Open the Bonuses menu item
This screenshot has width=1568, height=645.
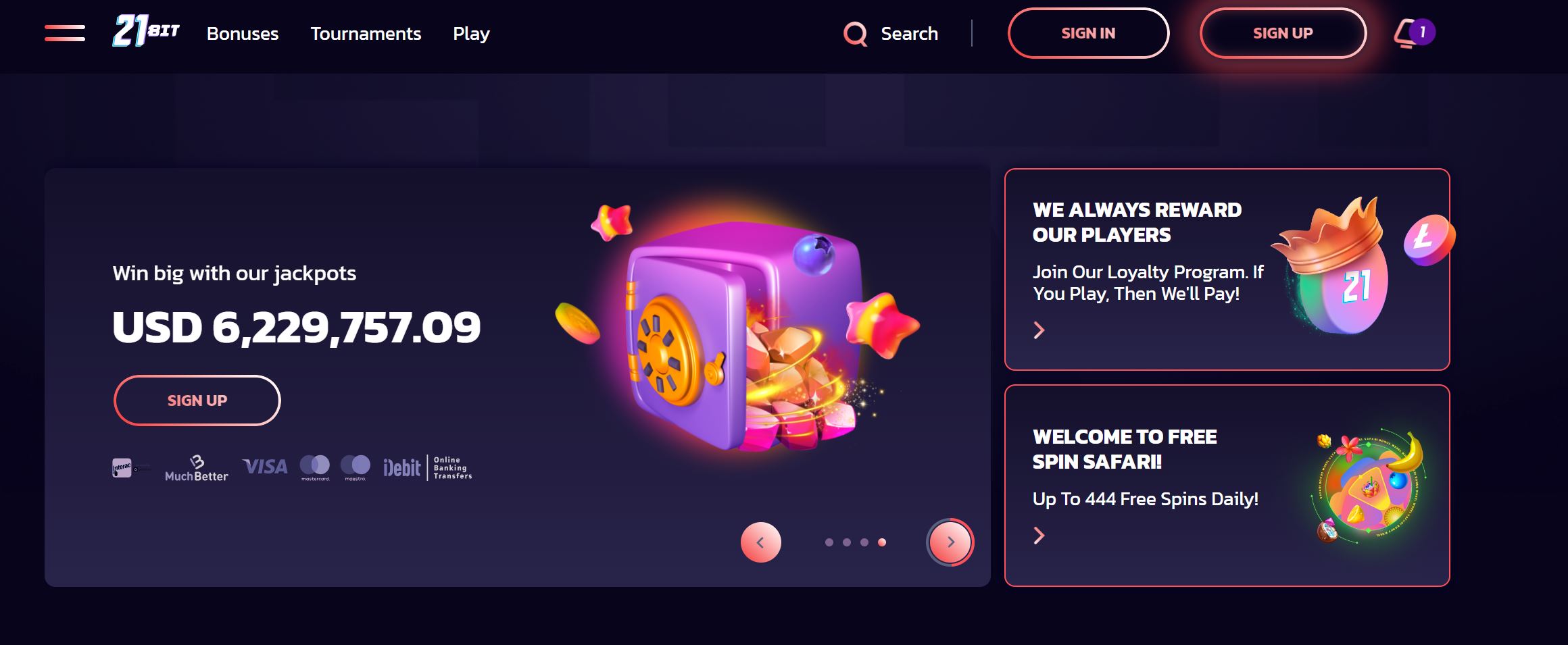[x=243, y=34]
